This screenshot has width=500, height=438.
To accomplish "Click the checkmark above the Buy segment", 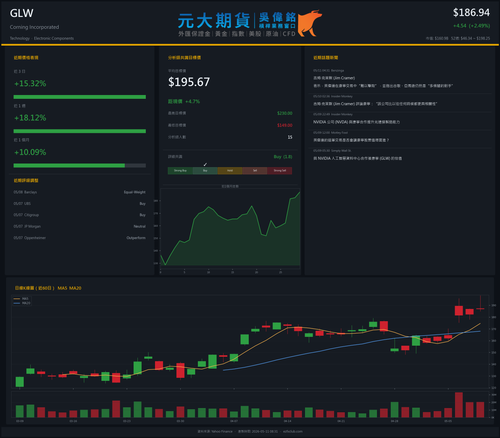I will pyautogui.click(x=205, y=165).
